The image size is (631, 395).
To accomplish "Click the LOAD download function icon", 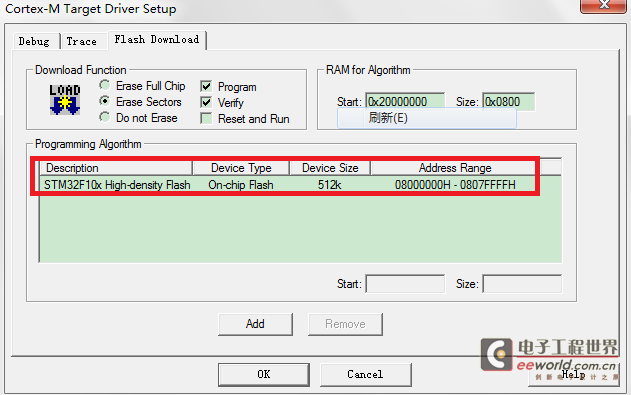I will (x=65, y=99).
